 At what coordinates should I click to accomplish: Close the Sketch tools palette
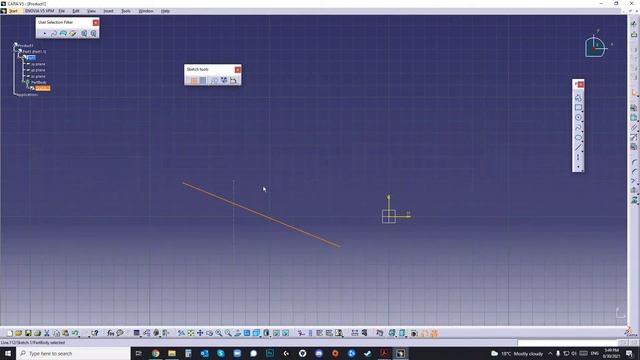[238, 70]
